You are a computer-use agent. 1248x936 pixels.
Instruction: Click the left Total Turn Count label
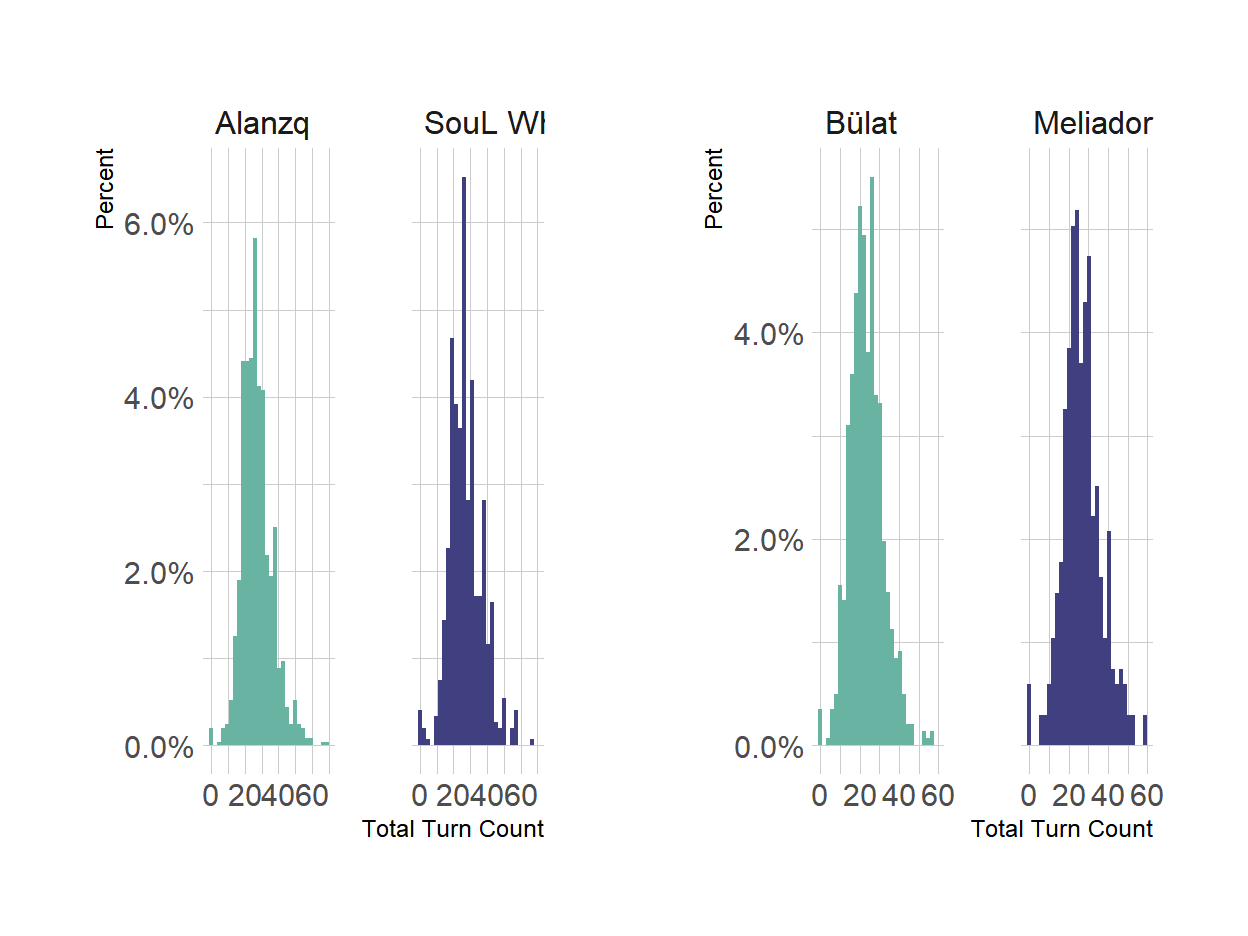point(453,829)
